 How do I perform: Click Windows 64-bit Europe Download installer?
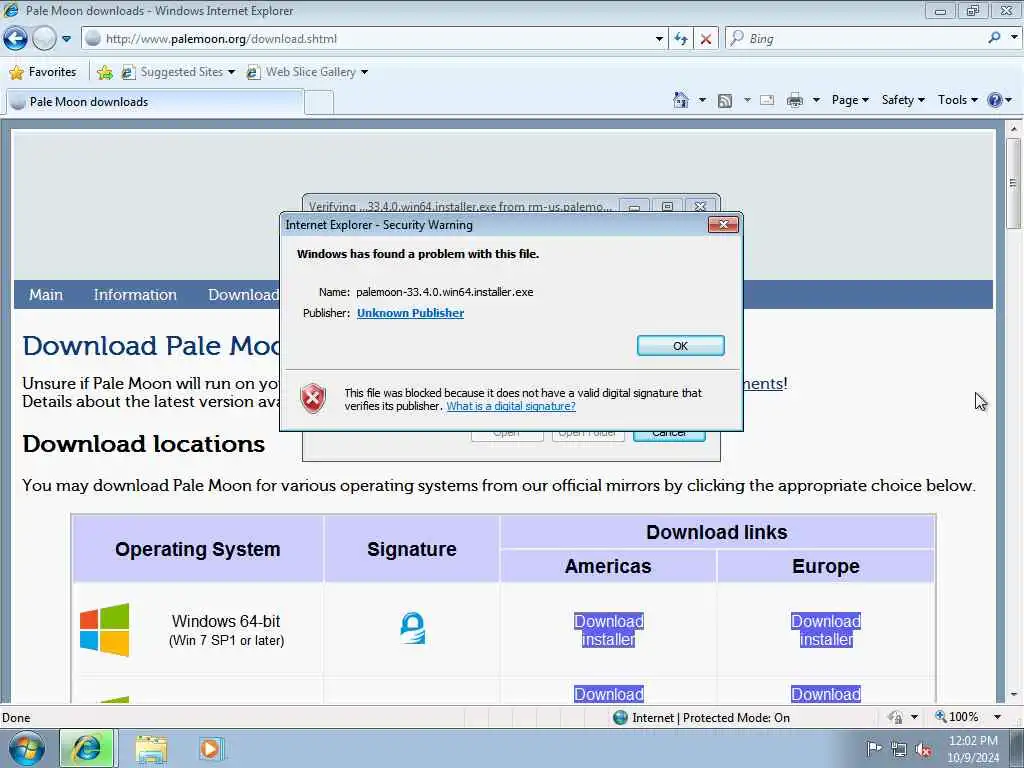pos(825,630)
